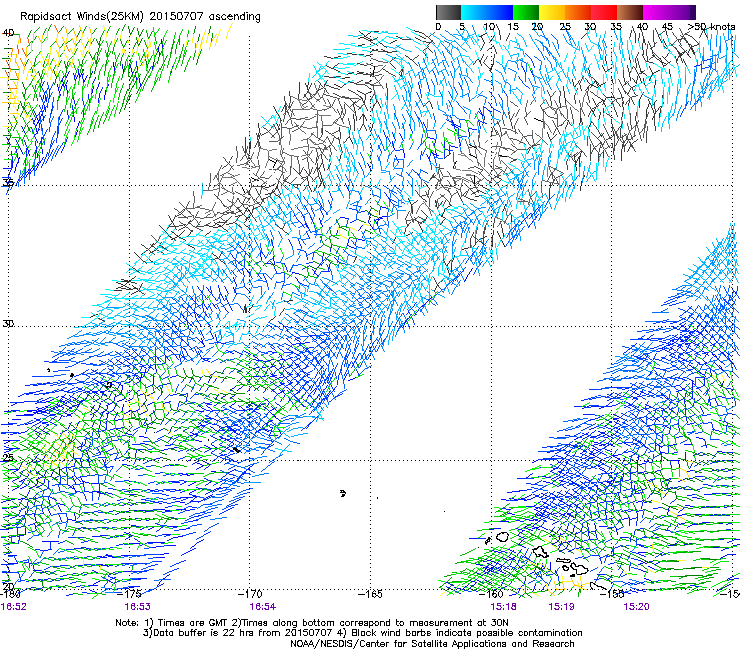Click the longitude label -165

click(370, 594)
